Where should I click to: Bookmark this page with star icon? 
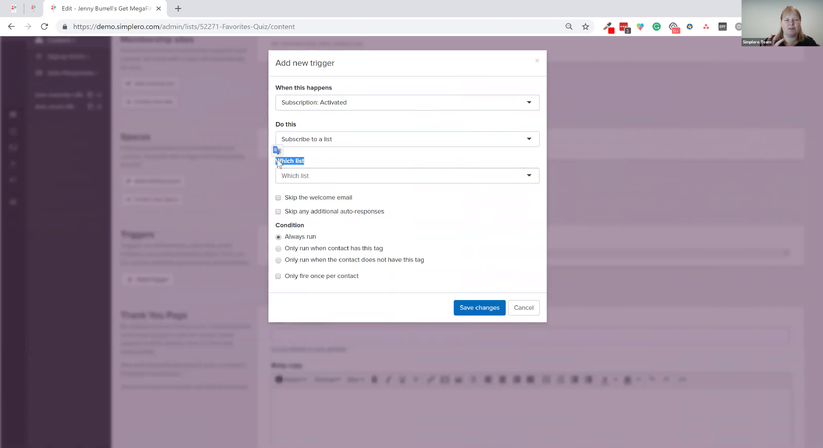coord(585,26)
